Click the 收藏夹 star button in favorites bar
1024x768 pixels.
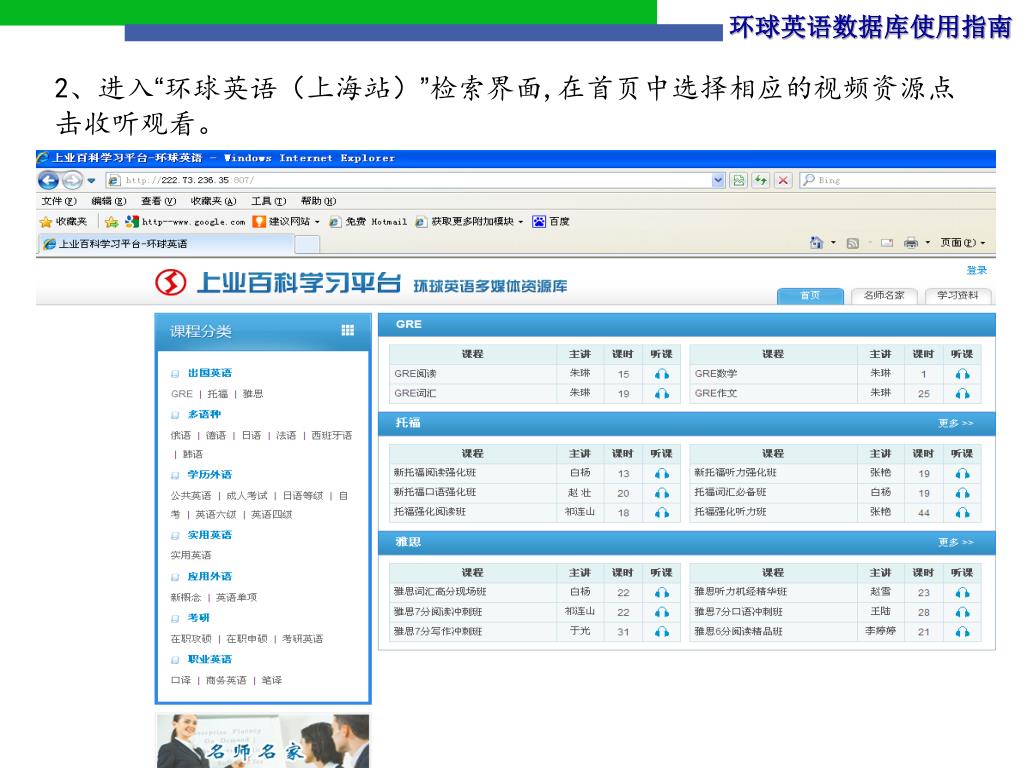pyautogui.click(x=63, y=222)
